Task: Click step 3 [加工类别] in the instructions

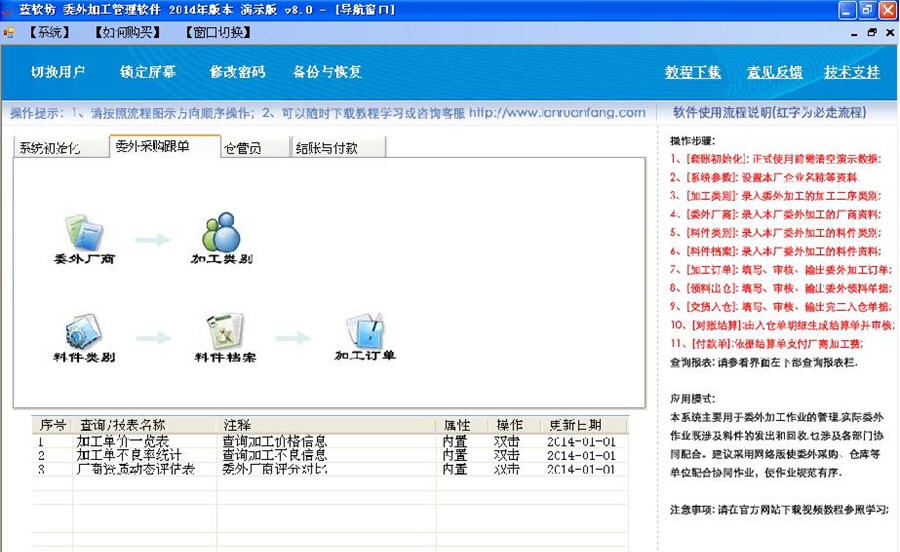Action: [x=775, y=196]
